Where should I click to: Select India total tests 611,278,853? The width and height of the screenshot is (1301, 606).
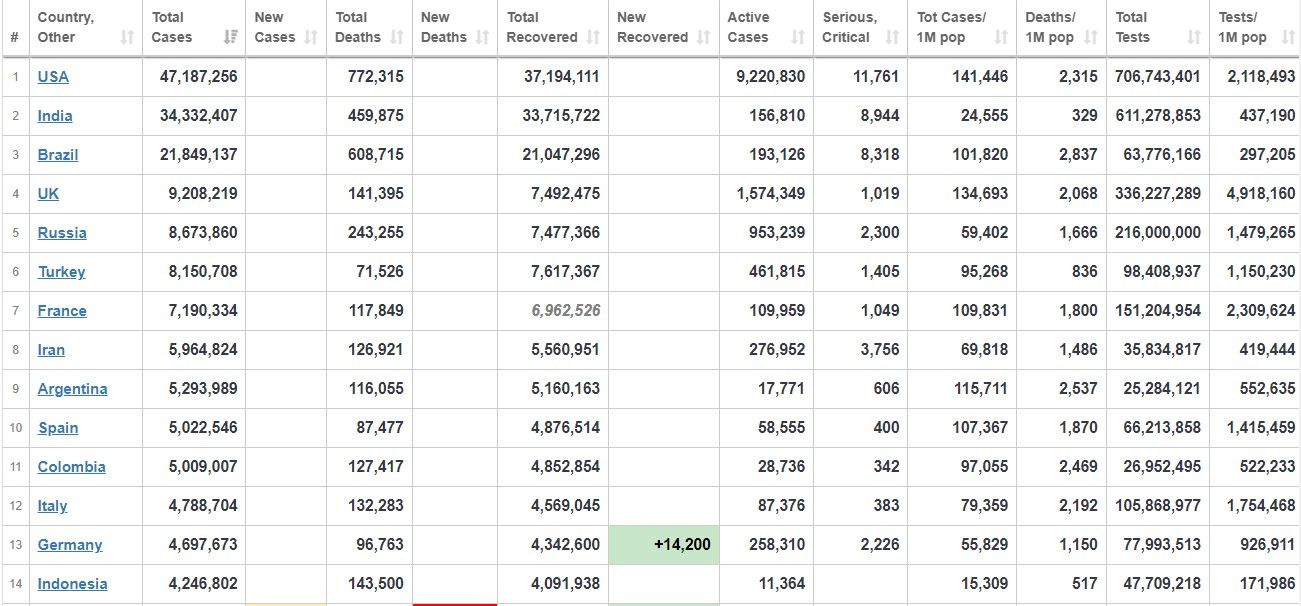tap(1159, 116)
